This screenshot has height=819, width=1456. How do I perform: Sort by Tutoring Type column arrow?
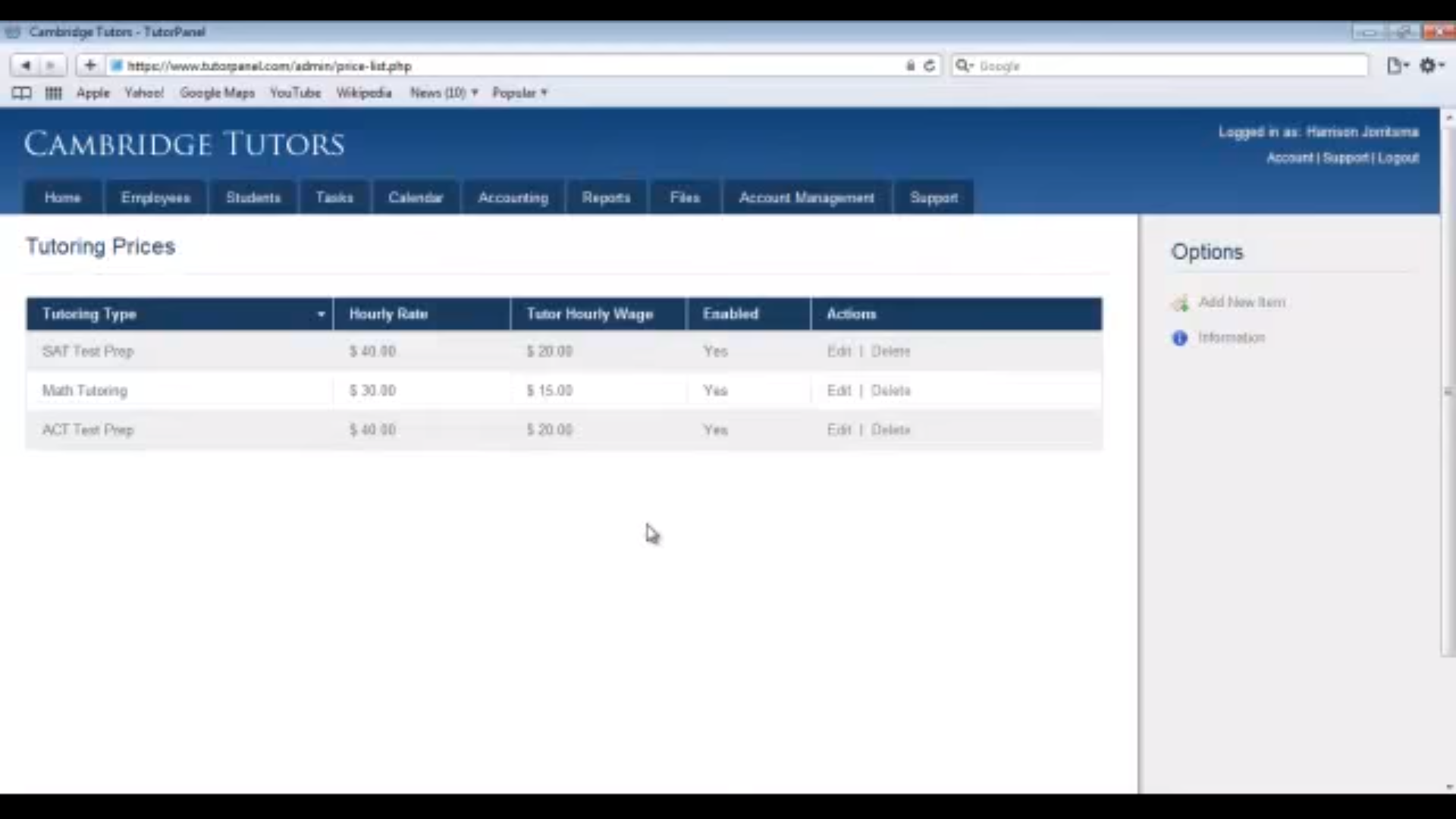pyautogui.click(x=321, y=315)
